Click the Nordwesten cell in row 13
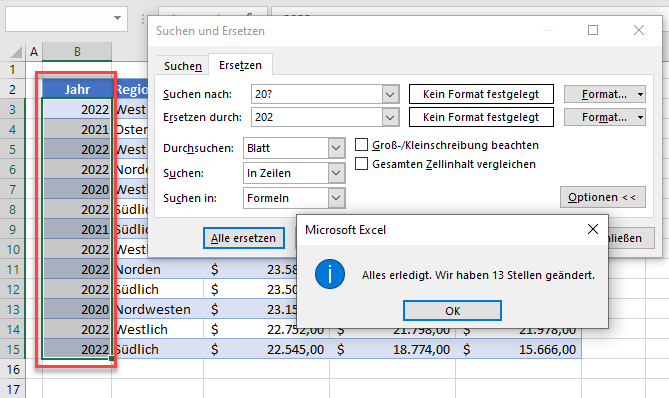Screen dimensions: 669x398 pyautogui.click(x=157, y=309)
